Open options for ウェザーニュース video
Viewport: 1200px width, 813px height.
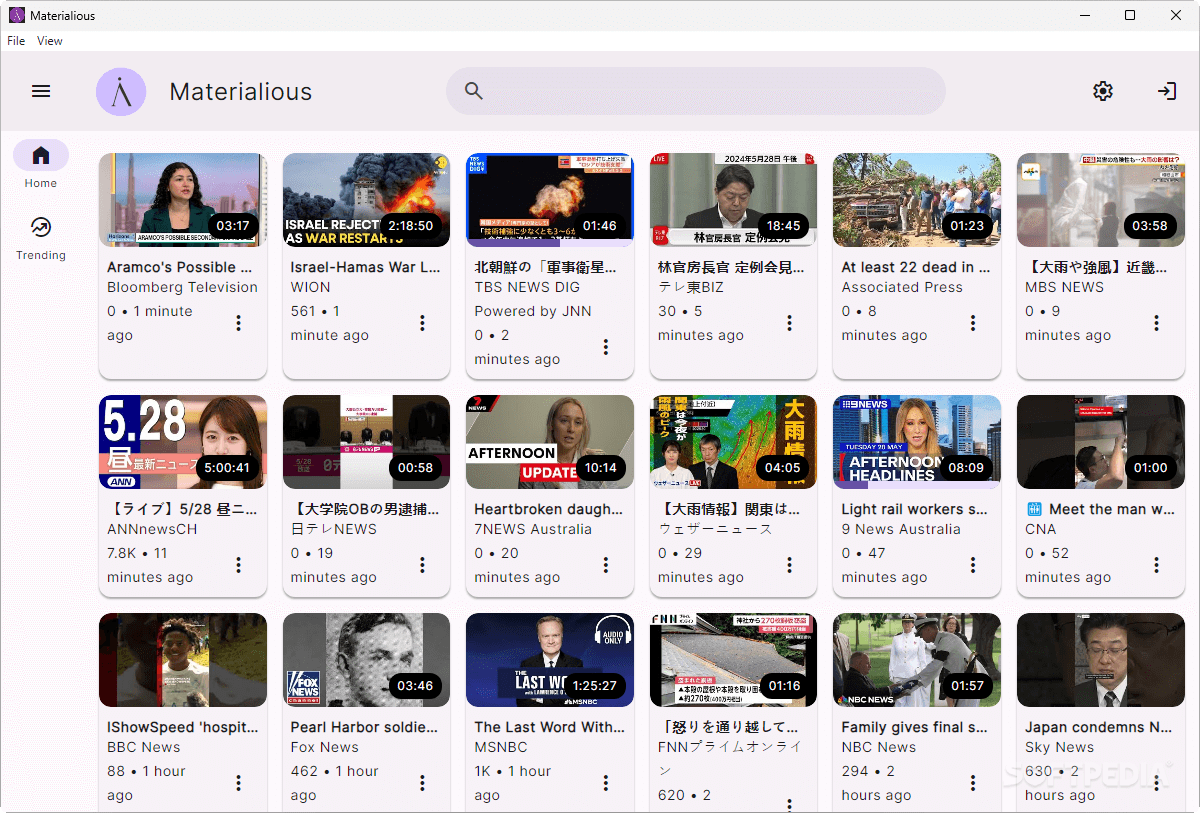pos(789,565)
